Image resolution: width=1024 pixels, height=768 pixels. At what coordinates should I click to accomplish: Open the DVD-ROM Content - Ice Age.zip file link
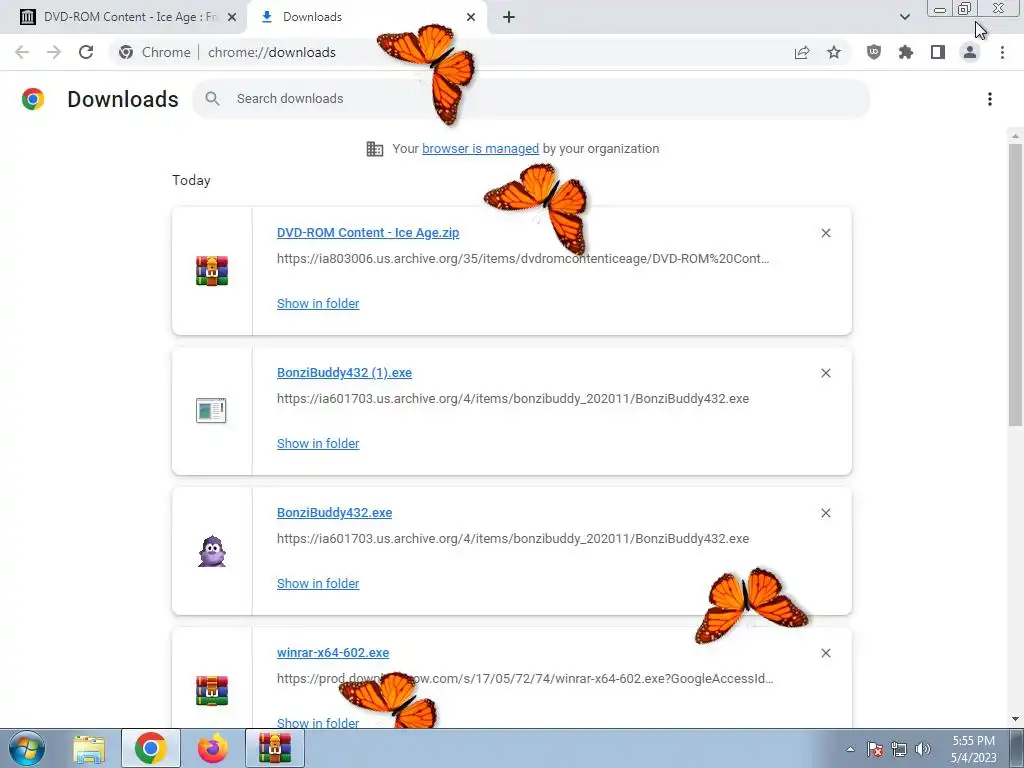[368, 232]
